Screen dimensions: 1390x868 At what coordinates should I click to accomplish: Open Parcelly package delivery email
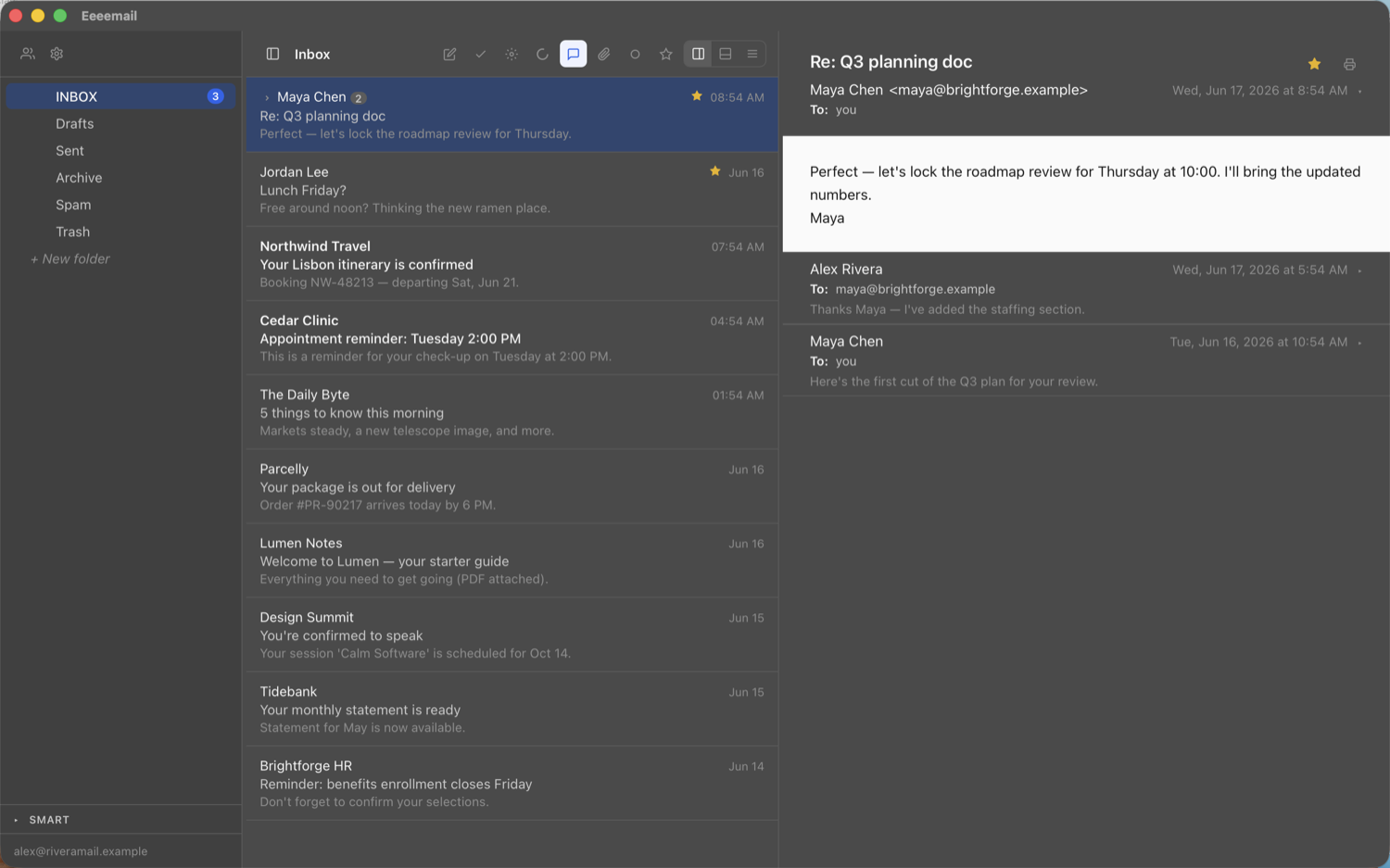click(512, 486)
